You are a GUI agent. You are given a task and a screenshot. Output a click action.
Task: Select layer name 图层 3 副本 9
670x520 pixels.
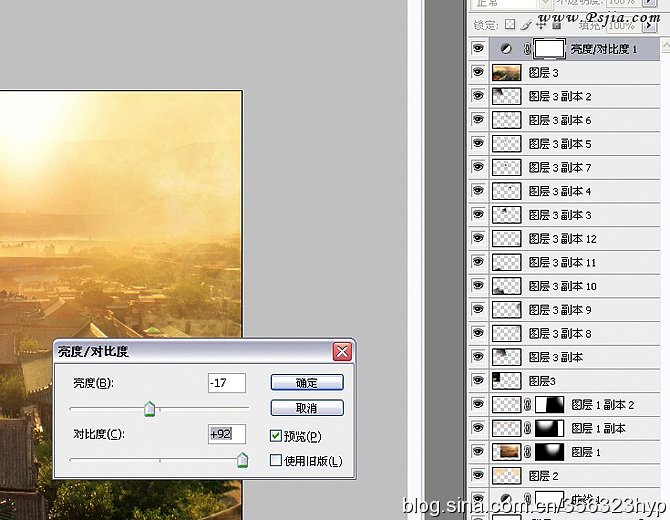tap(560, 310)
